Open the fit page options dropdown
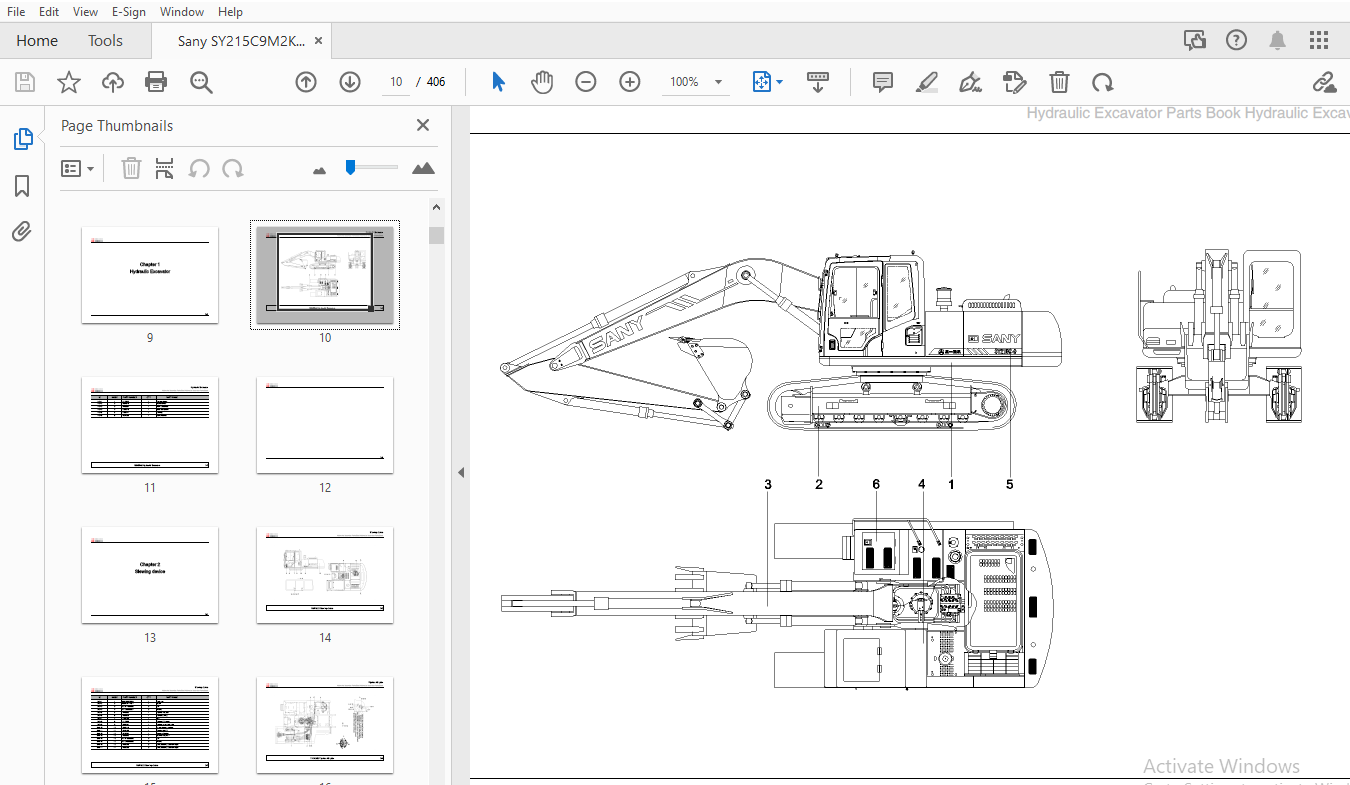1350x785 pixels. tap(767, 82)
